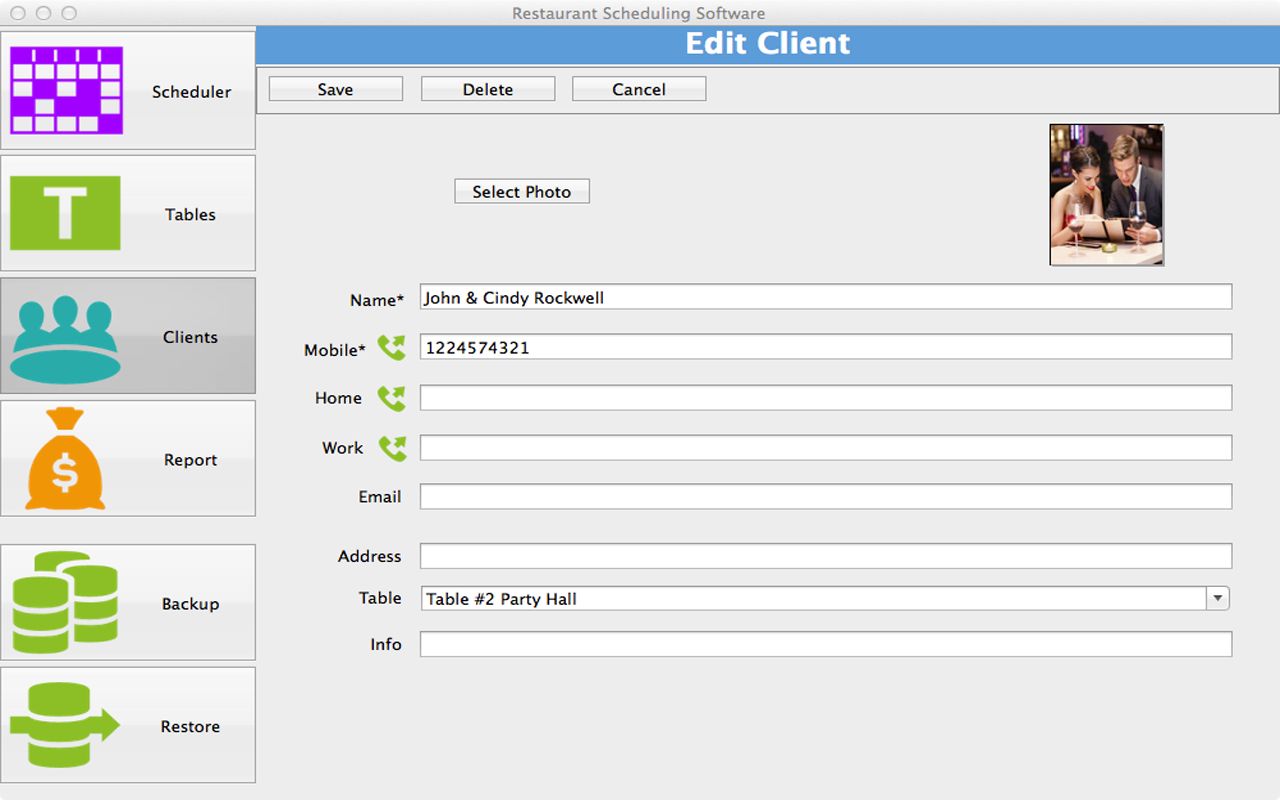The height and width of the screenshot is (800, 1280).
Task: Click the Email field label
Action: pyautogui.click(x=380, y=497)
